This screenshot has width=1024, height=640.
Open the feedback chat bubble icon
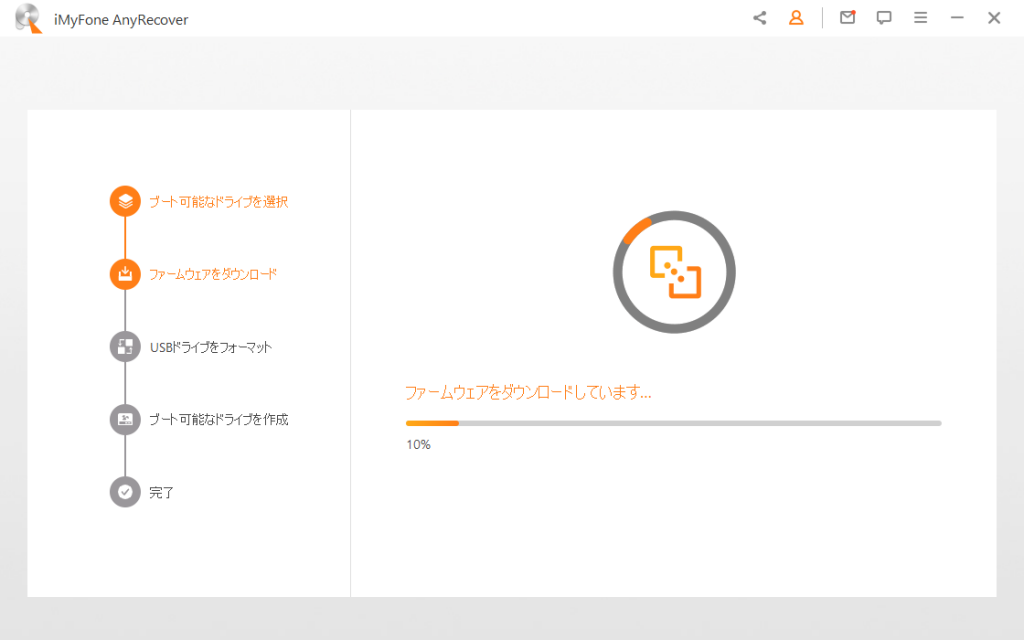[x=884, y=18]
